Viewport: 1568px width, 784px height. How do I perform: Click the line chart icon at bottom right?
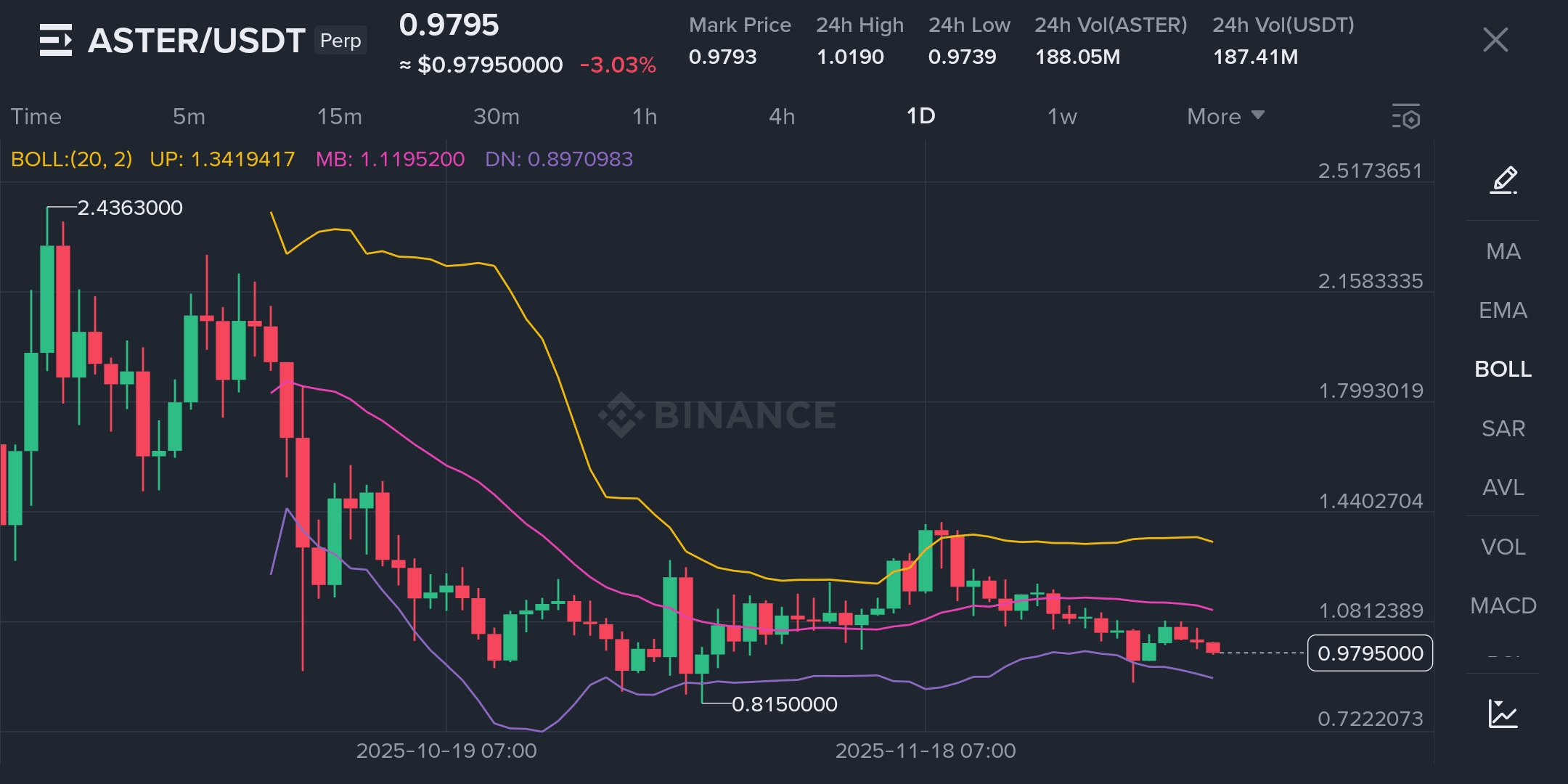(x=1503, y=714)
